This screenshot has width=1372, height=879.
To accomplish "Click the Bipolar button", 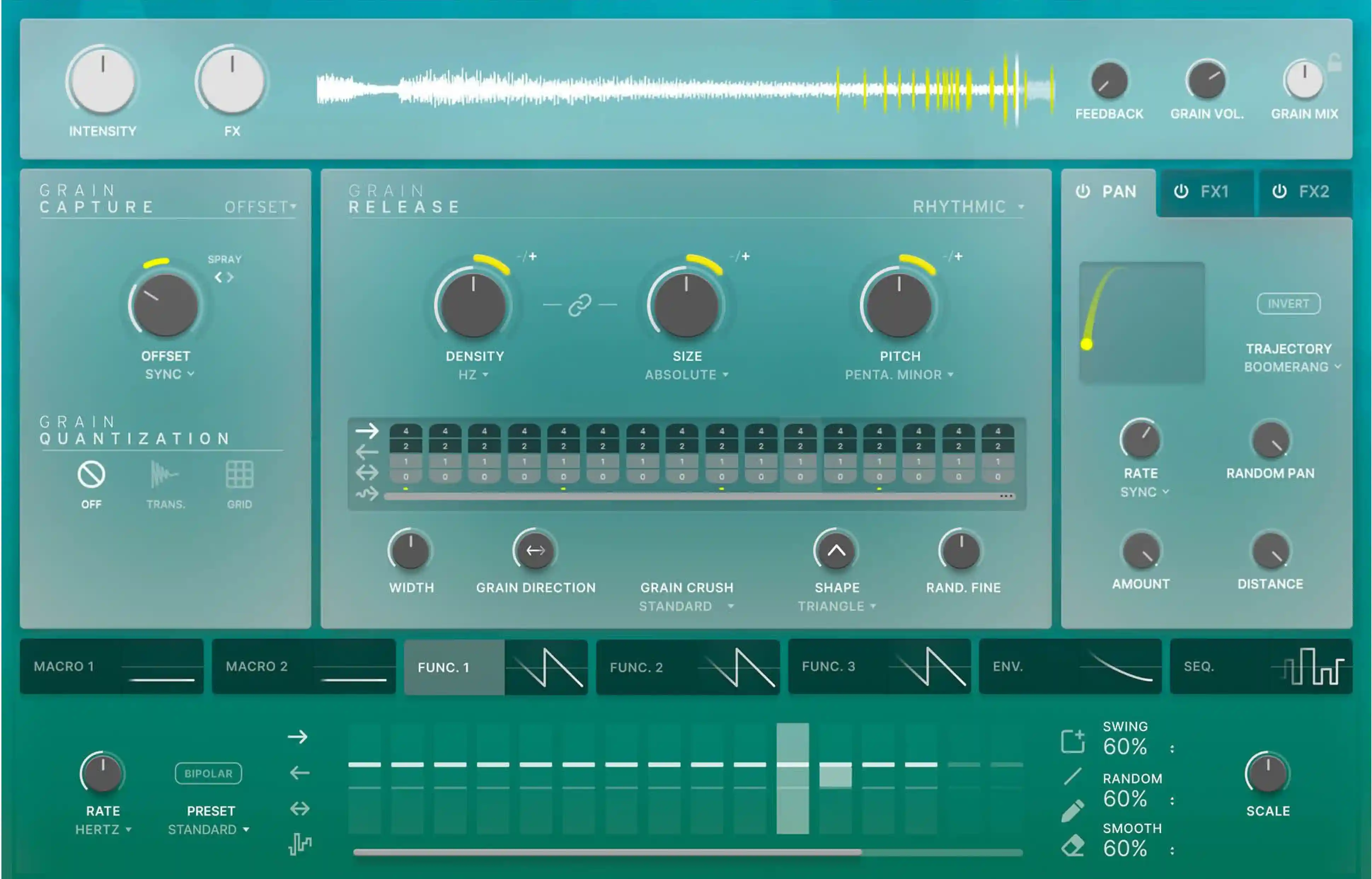I will tap(208, 774).
